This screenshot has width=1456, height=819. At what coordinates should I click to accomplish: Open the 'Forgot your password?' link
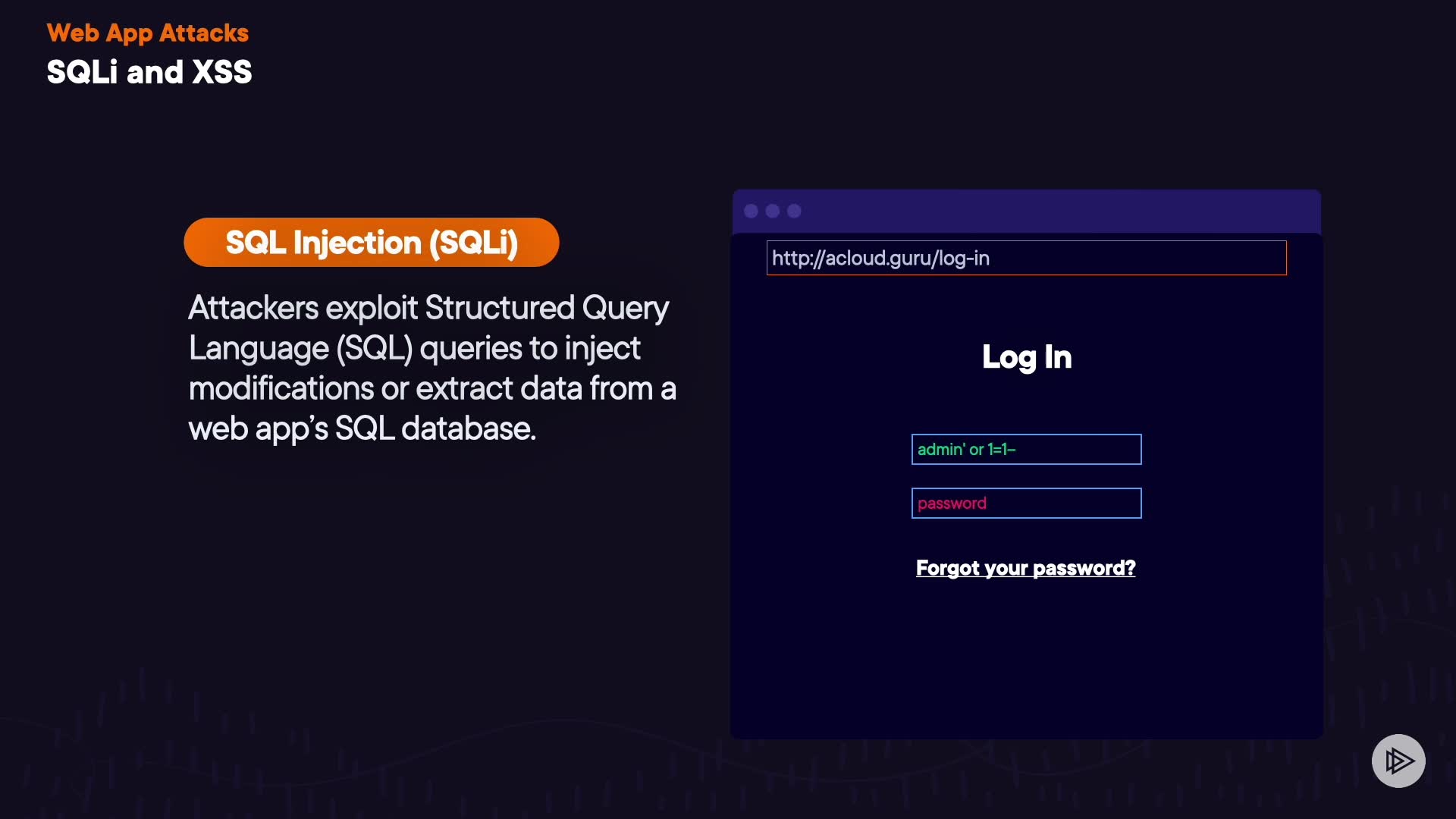(x=1025, y=568)
